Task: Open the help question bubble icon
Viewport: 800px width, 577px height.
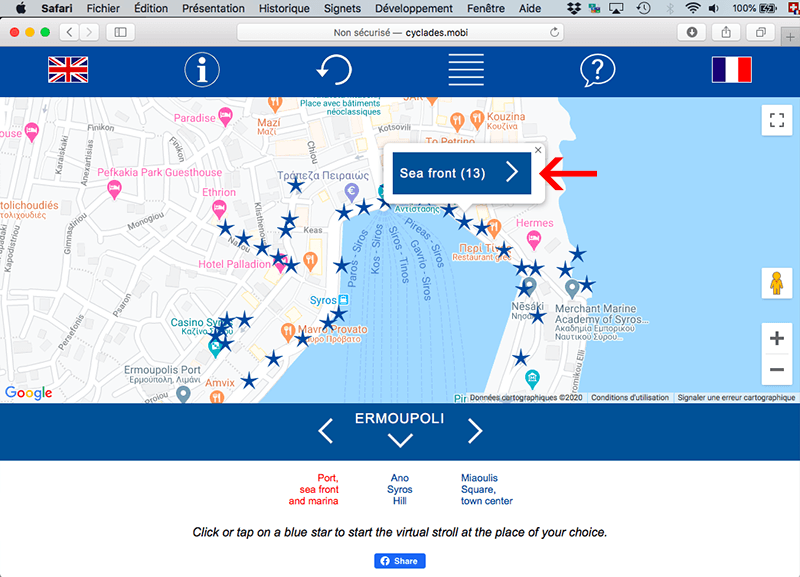Action: pos(597,70)
